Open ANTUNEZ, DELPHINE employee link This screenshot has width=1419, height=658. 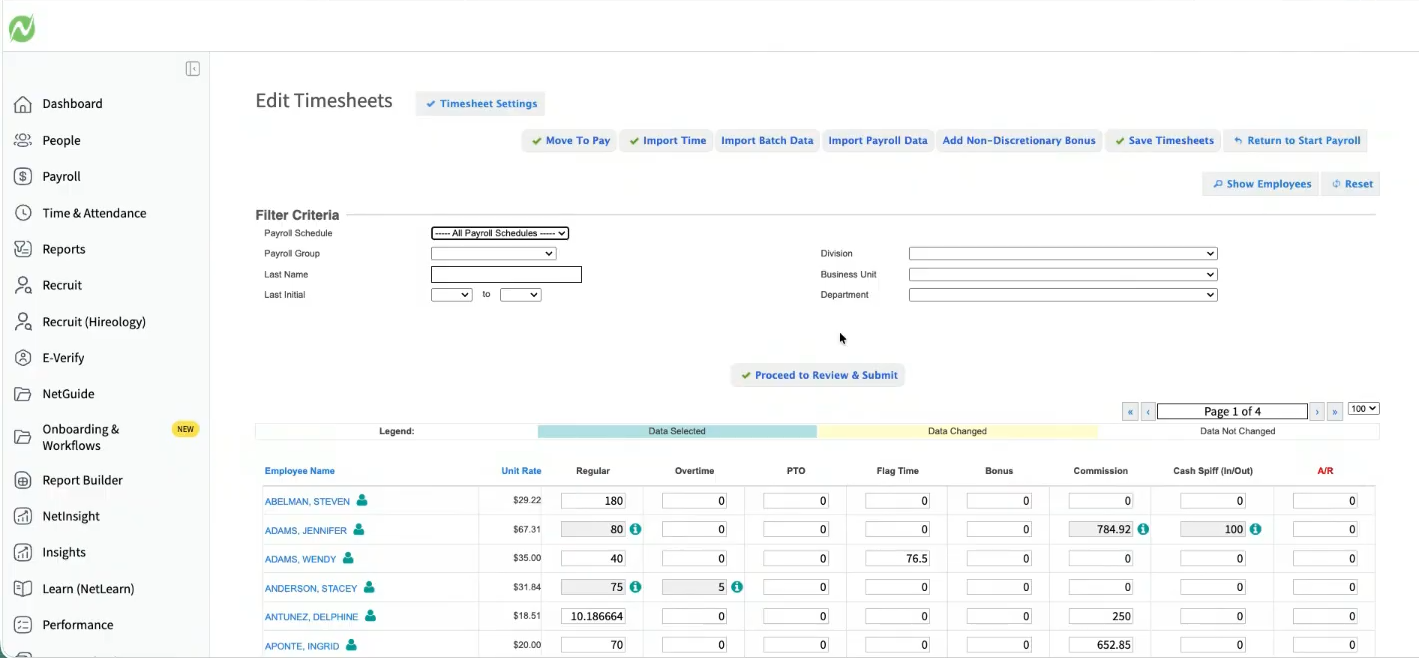(x=311, y=618)
